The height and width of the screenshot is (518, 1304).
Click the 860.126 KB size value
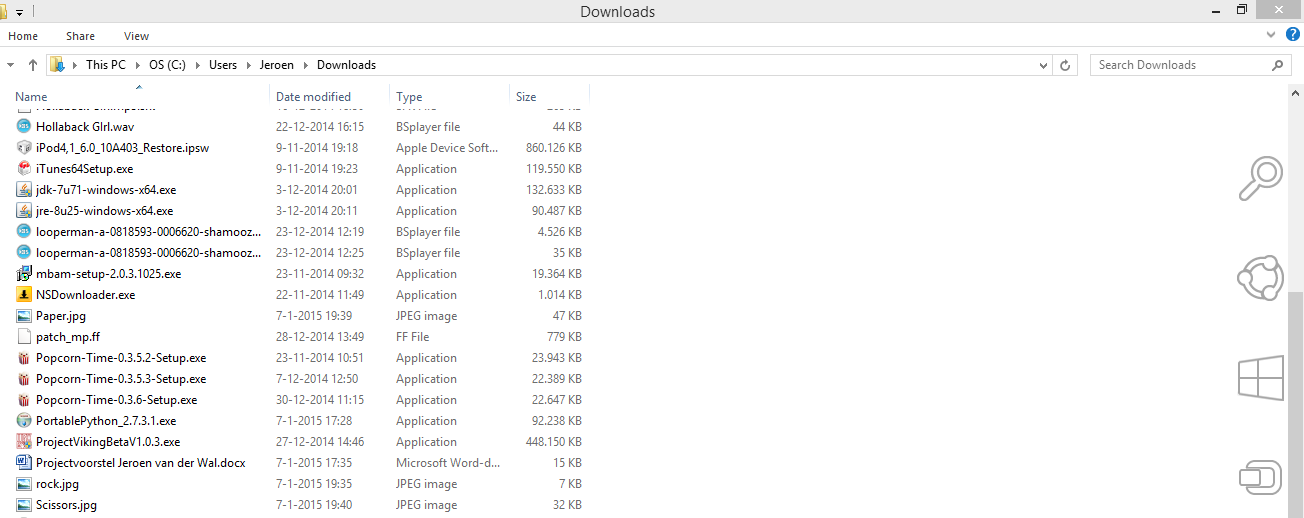point(554,148)
